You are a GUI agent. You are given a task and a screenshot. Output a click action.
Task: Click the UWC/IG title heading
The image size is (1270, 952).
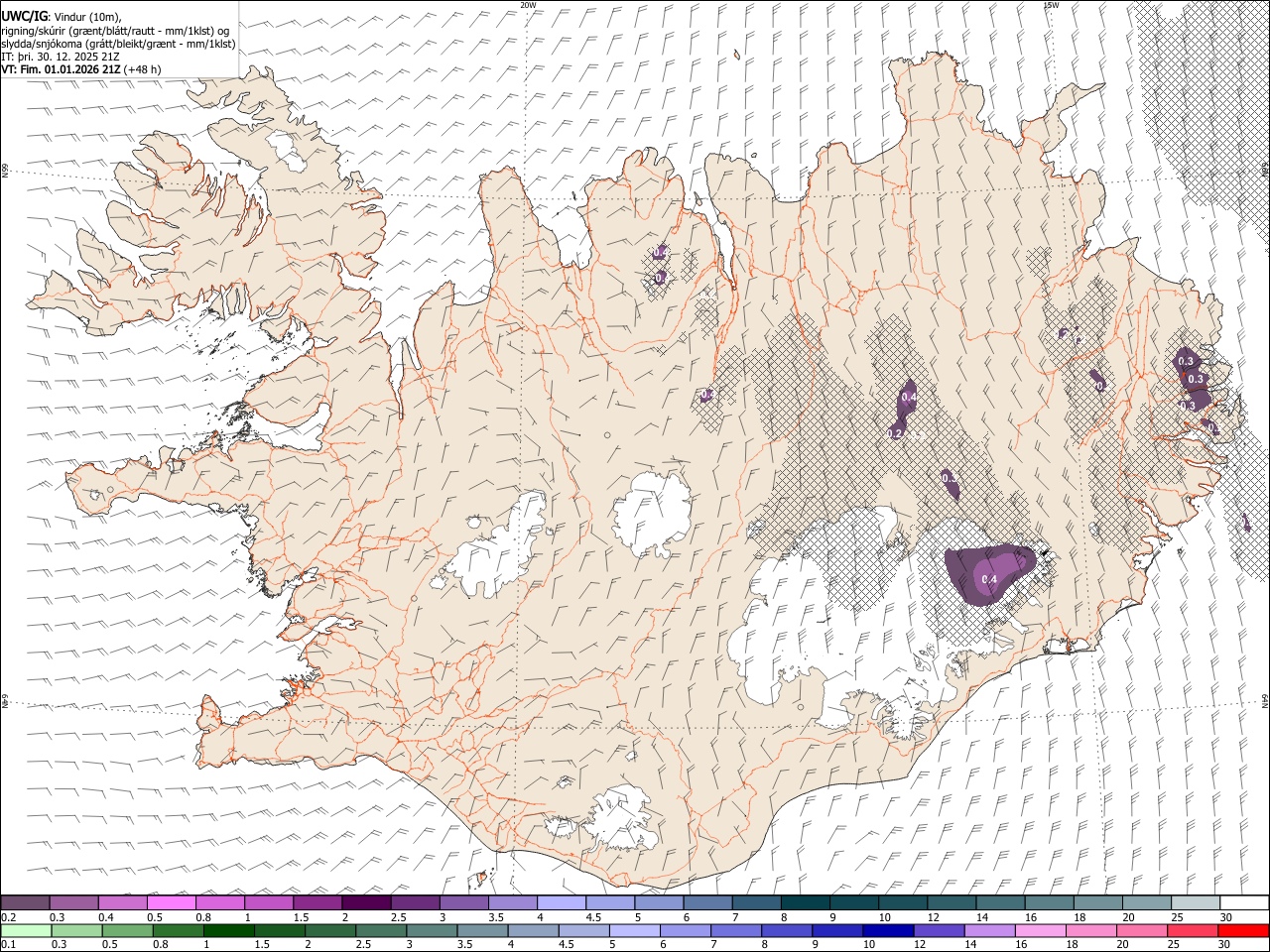tap(25, 16)
